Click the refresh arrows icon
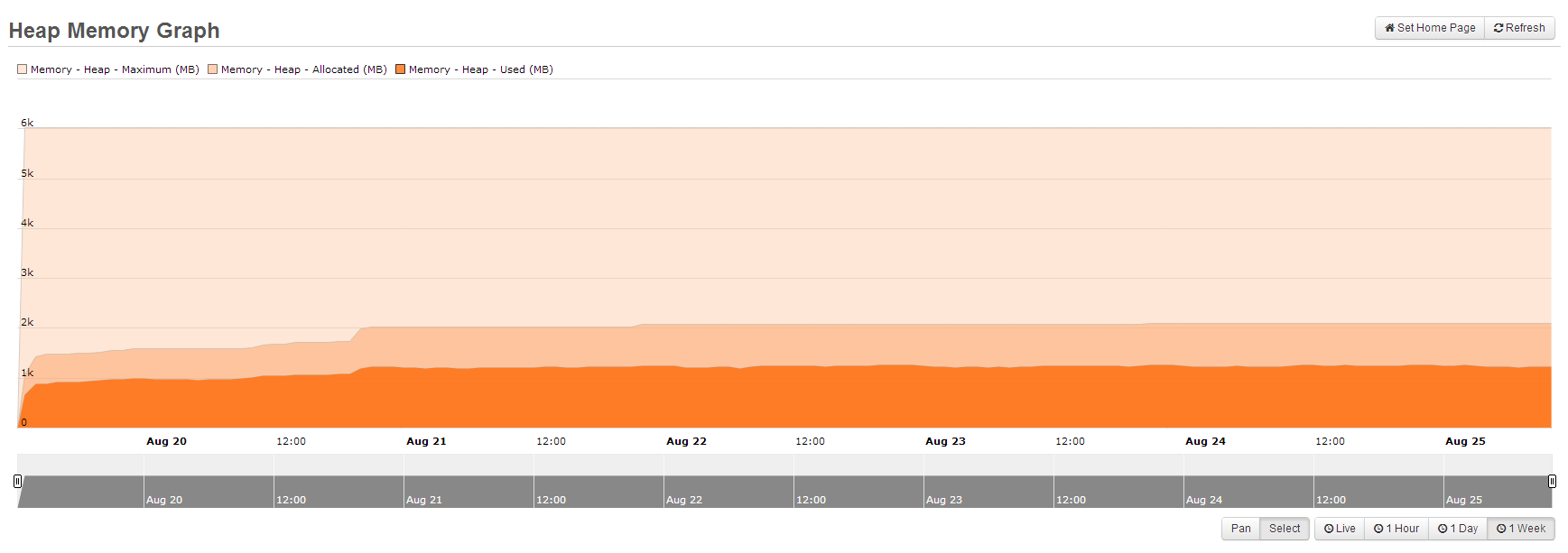Viewport: 1568px width, 553px height. pyautogui.click(x=1498, y=28)
